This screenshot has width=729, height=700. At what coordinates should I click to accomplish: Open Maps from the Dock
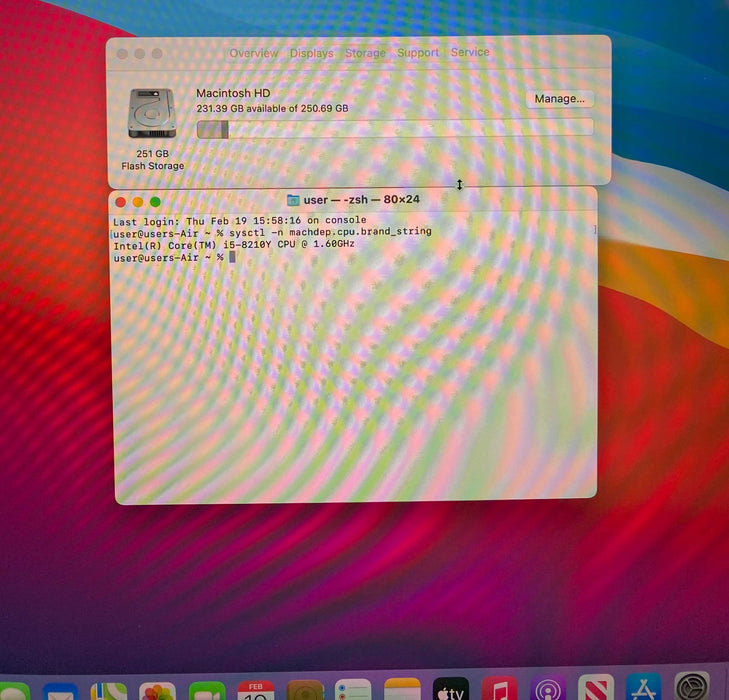(x=109, y=691)
